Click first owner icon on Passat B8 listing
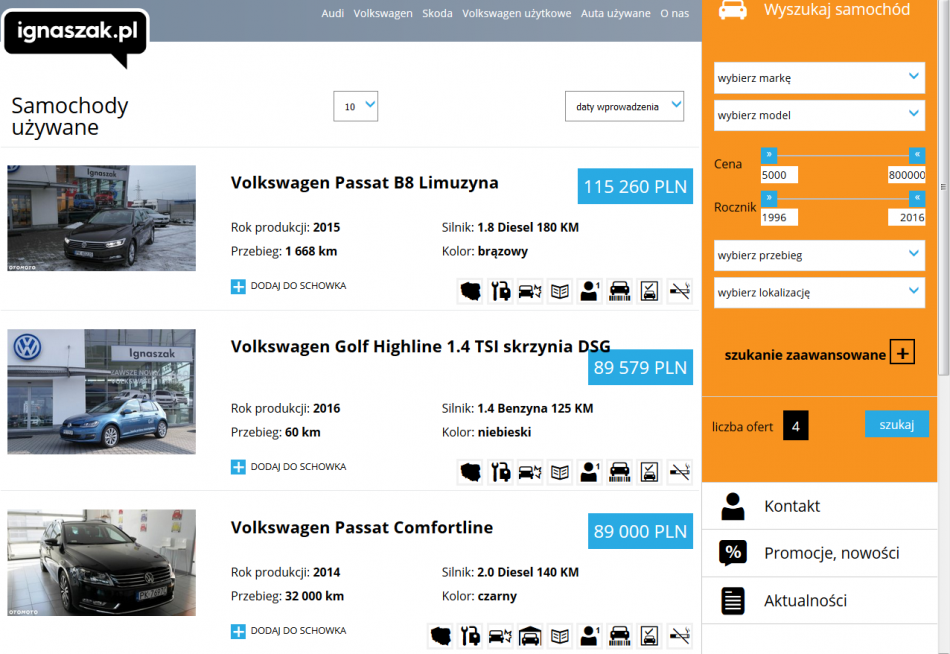Viewport: 950px width, 654px height. [x=590, y=292]
